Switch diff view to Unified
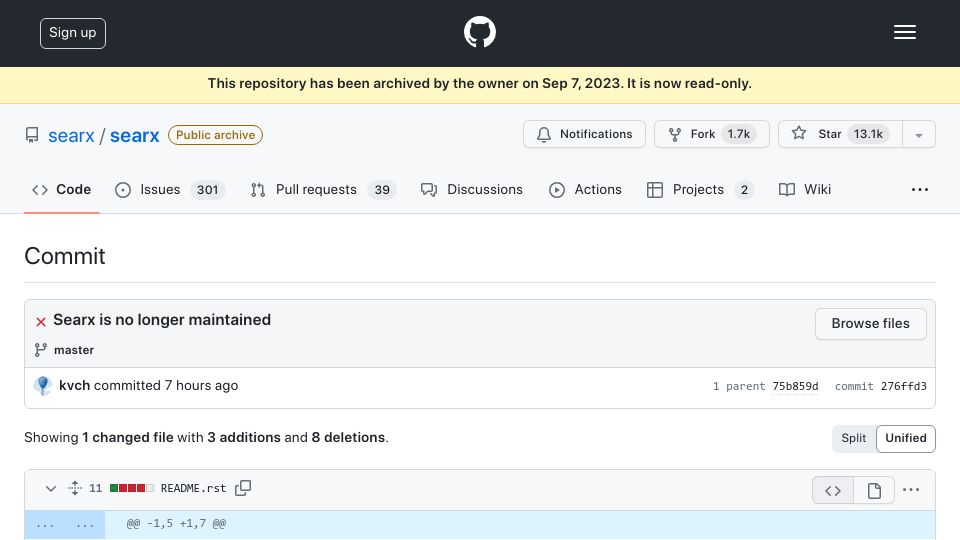 tap(906, 438)
